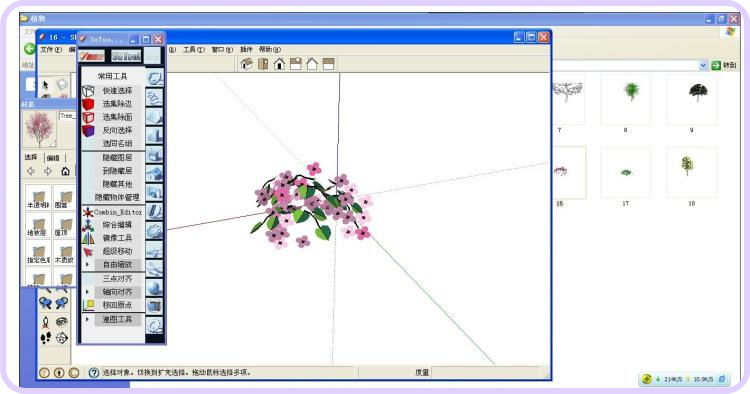Image resolution: width=750 pixels, height=394 pixels.
Task: Click the 移回原点 axes icon
Action: 88,305
